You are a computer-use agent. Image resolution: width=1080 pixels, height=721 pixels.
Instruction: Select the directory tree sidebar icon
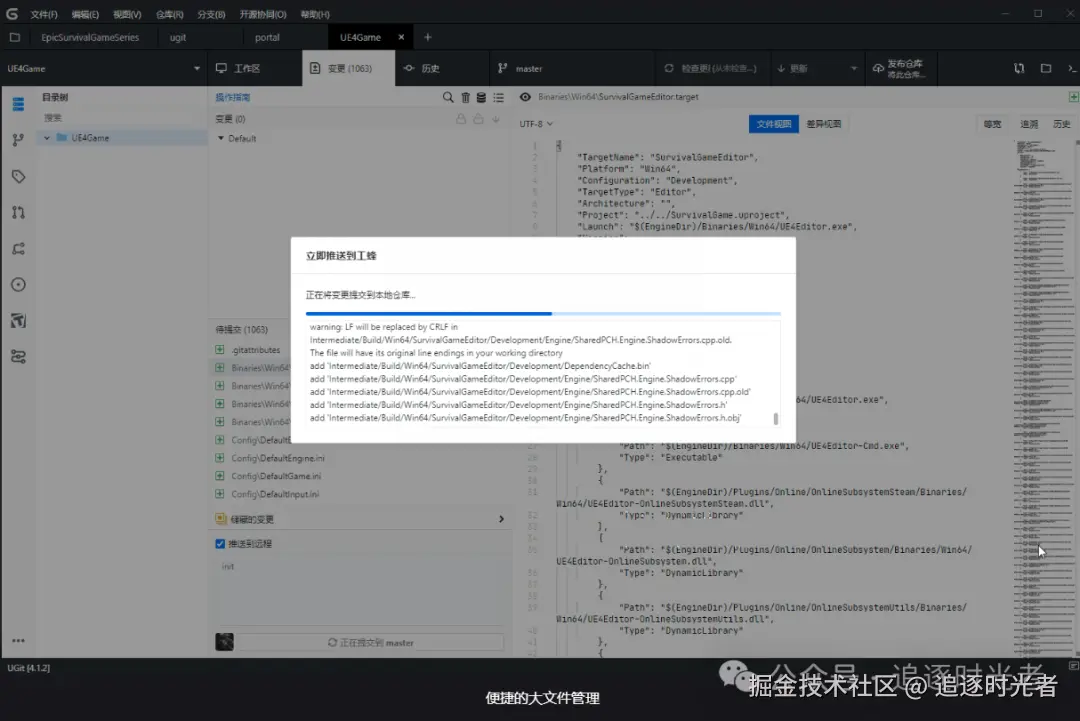click(19, 104)
